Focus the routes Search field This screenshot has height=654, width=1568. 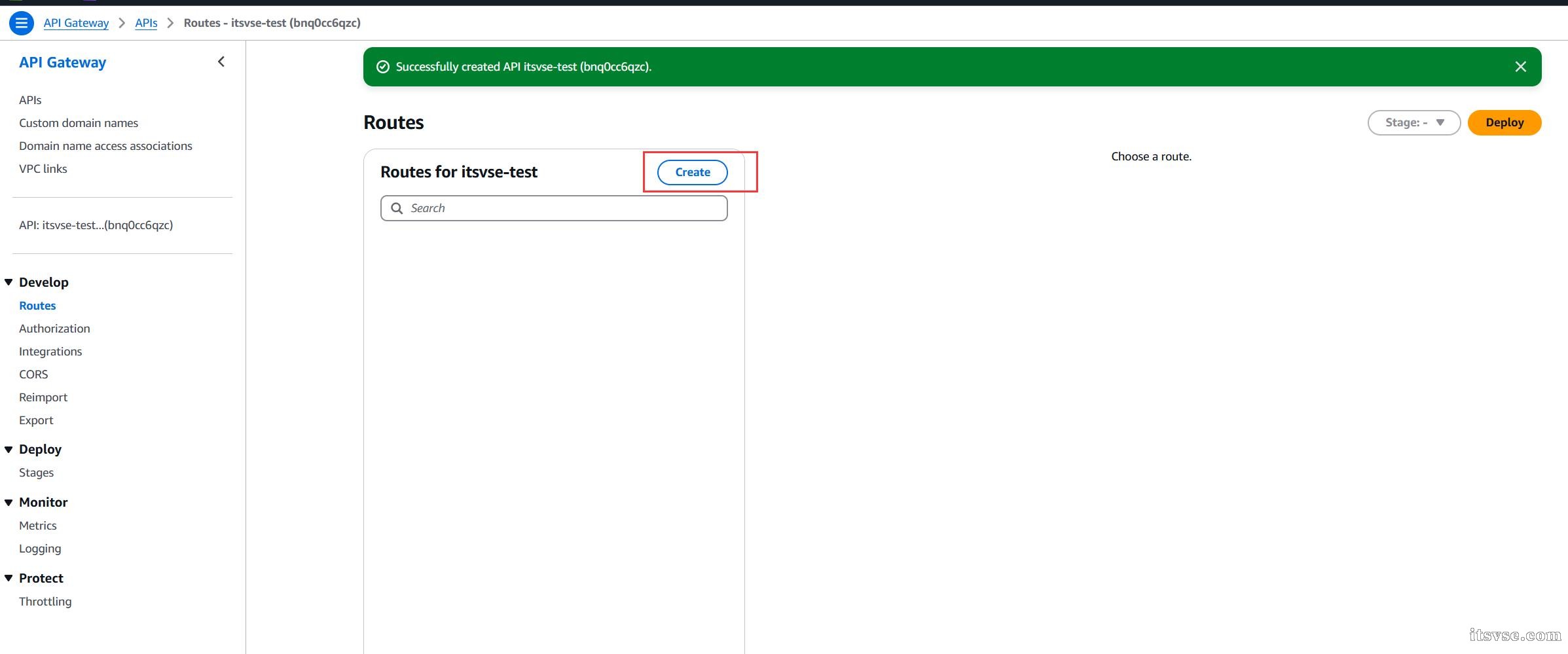tap(554, 208)
